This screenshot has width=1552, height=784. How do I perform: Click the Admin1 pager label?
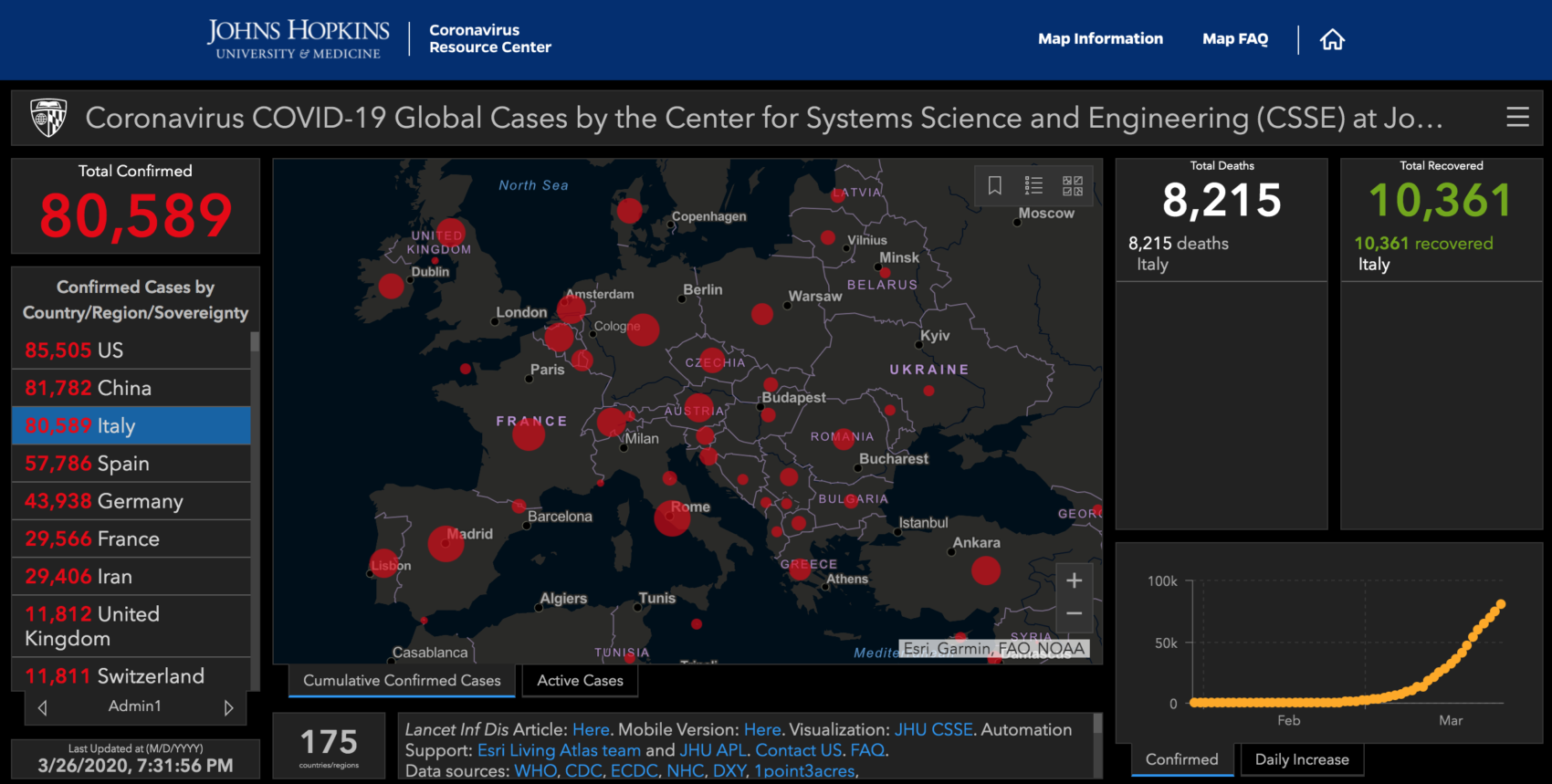[135, 706]
